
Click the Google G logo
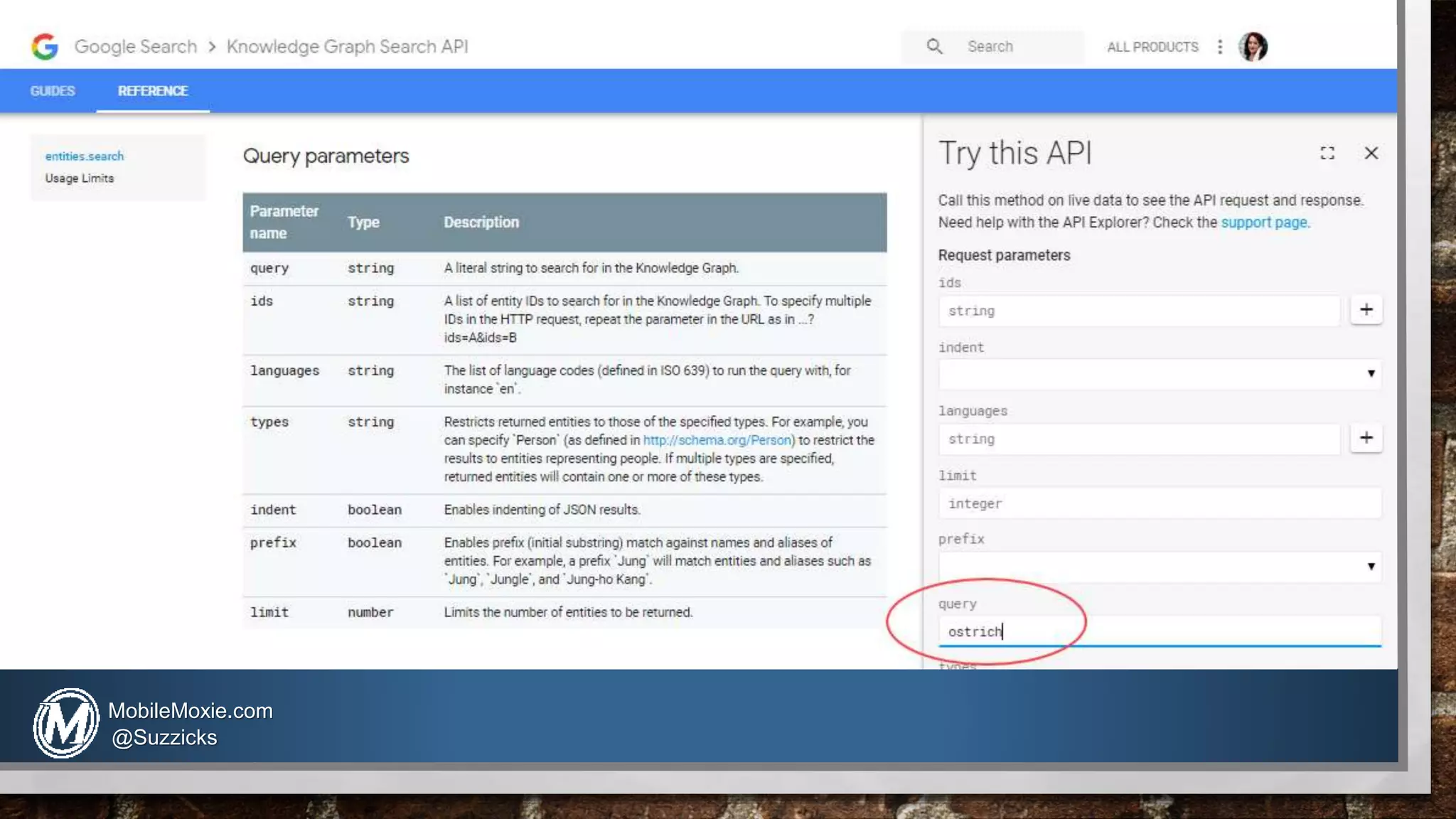click(45, 47)
